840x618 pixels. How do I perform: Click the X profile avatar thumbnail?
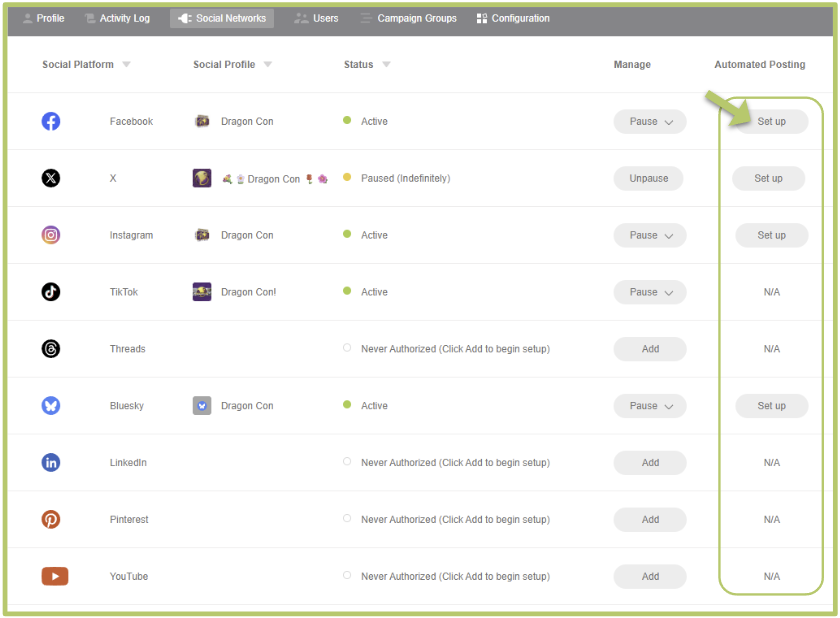coord(202,178)
